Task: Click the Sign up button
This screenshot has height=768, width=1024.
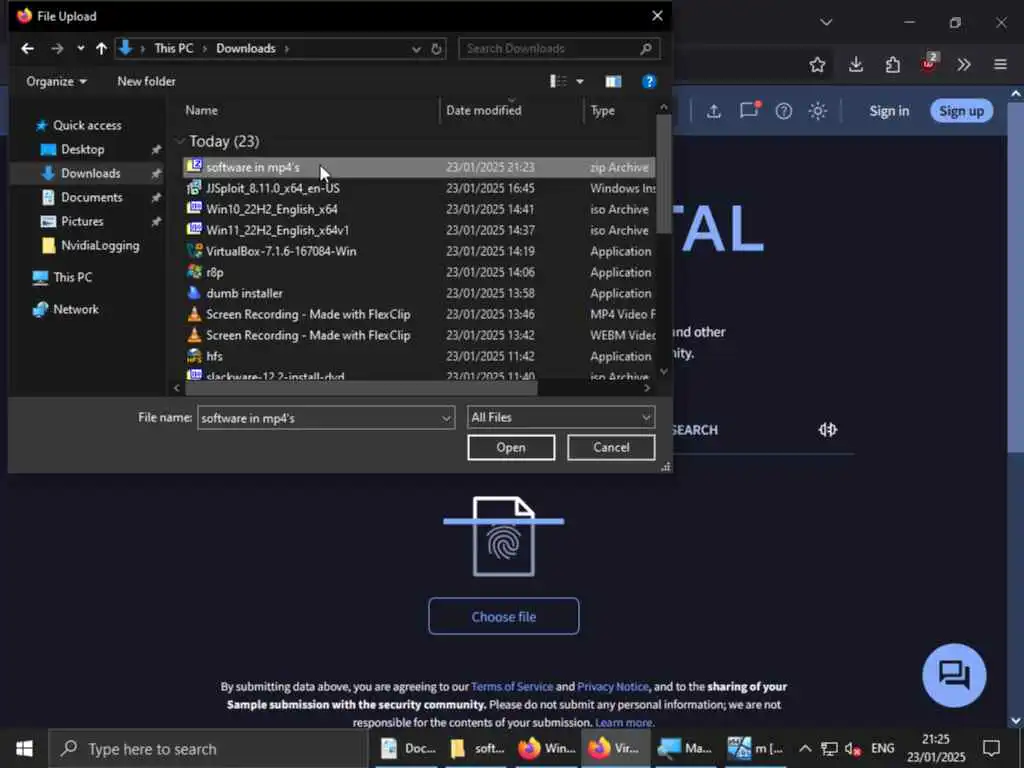Action: point(961,111)
